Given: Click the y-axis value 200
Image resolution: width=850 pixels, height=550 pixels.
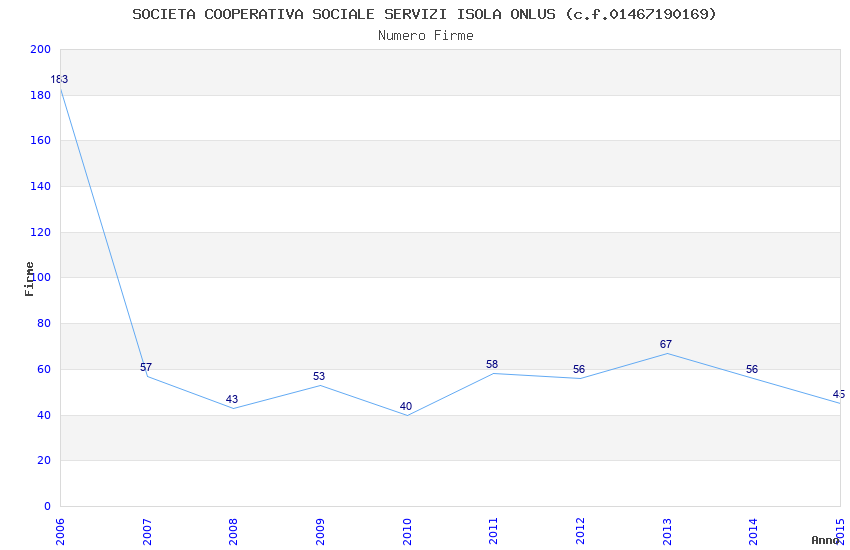Looking at the screenshot, I should pyautogui.click(x=41, y=49).
